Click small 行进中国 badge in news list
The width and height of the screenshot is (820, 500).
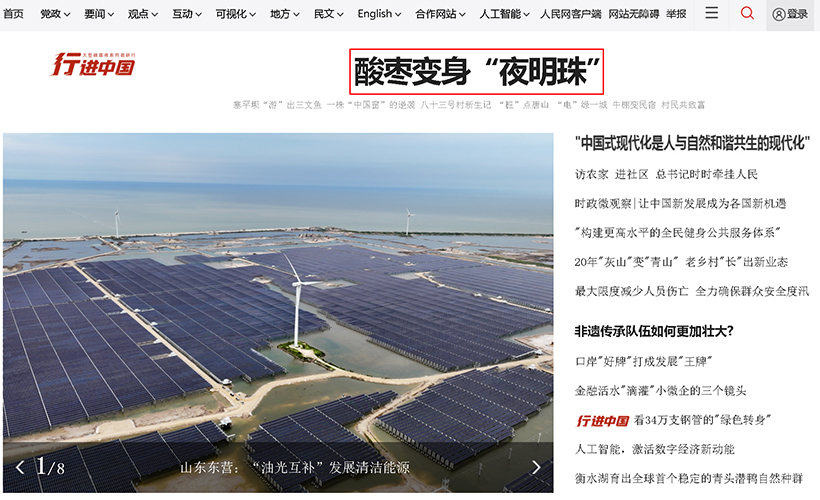[x=601, y=420]
